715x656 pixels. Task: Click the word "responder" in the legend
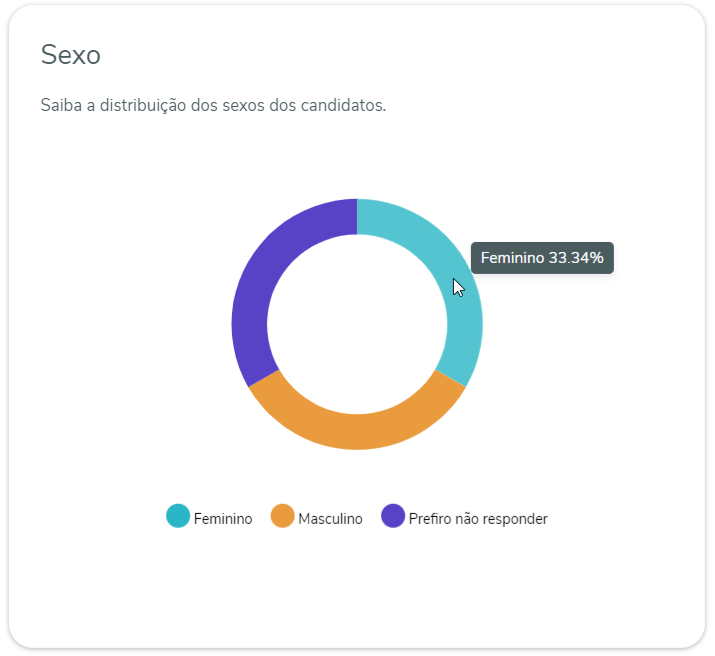pos(516,519)
